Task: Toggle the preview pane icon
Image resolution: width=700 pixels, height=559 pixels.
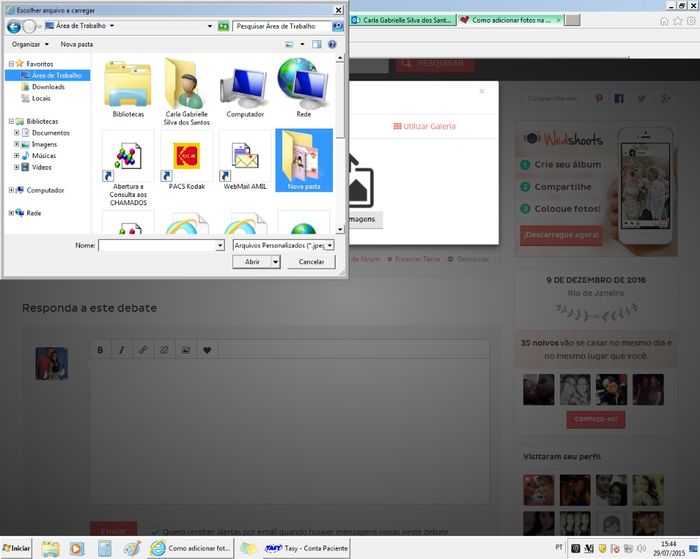Action: point(317,44)
